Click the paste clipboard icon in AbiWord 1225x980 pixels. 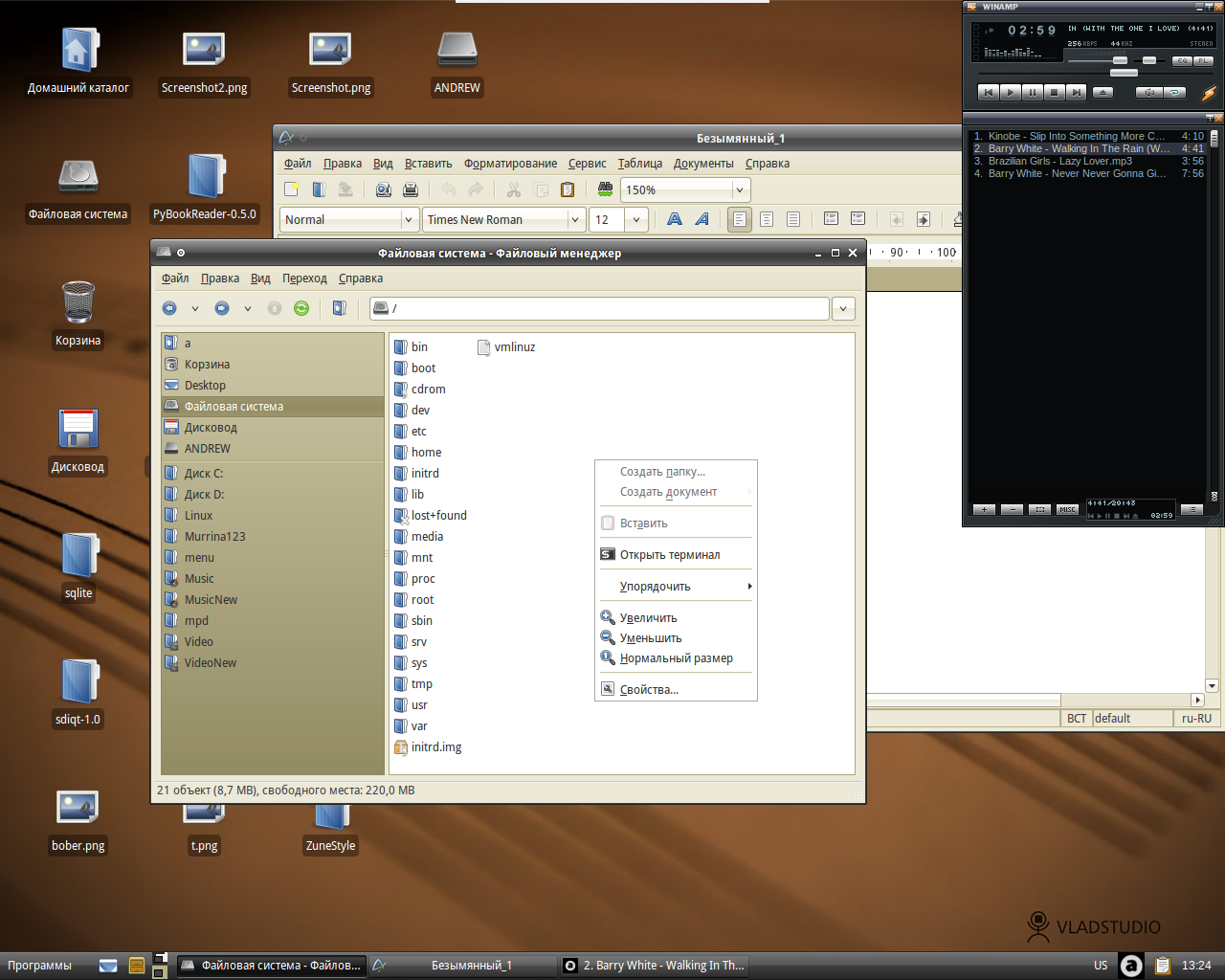pos(568,189)
